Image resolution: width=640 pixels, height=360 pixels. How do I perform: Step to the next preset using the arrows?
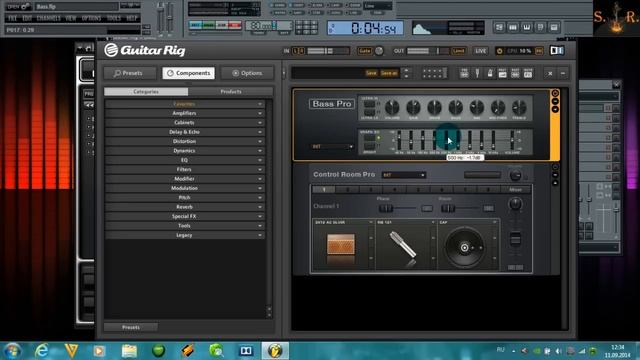(406, 76)
